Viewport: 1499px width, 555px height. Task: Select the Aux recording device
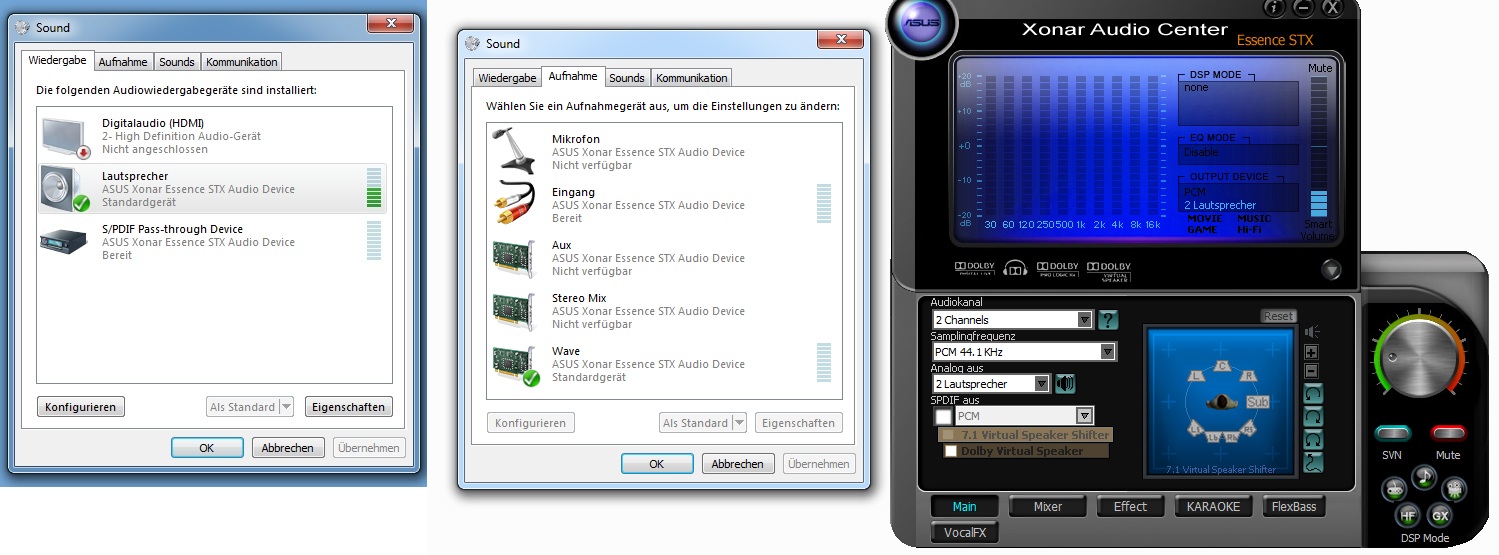click(x=665, y=257)
